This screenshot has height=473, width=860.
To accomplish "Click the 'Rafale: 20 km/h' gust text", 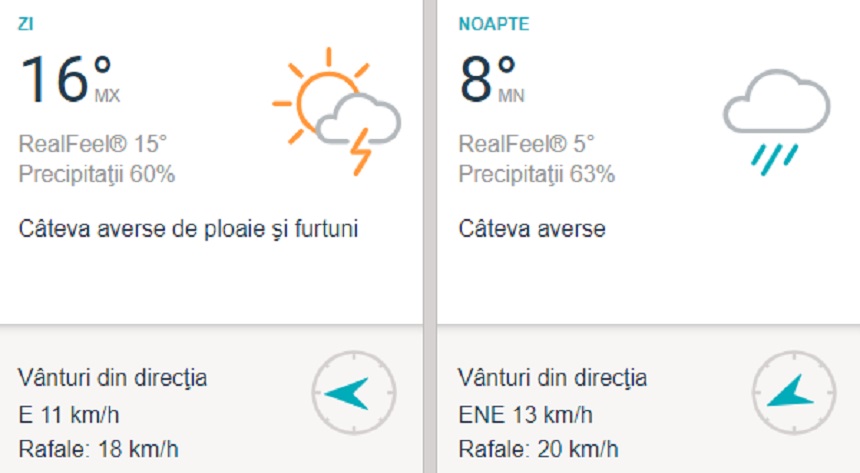I will 538,447.
